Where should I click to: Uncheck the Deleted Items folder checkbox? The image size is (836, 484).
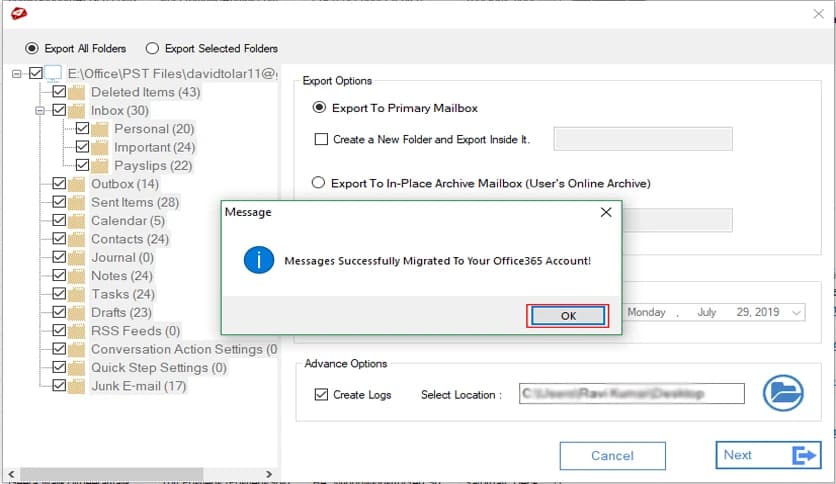coord(59,92)
